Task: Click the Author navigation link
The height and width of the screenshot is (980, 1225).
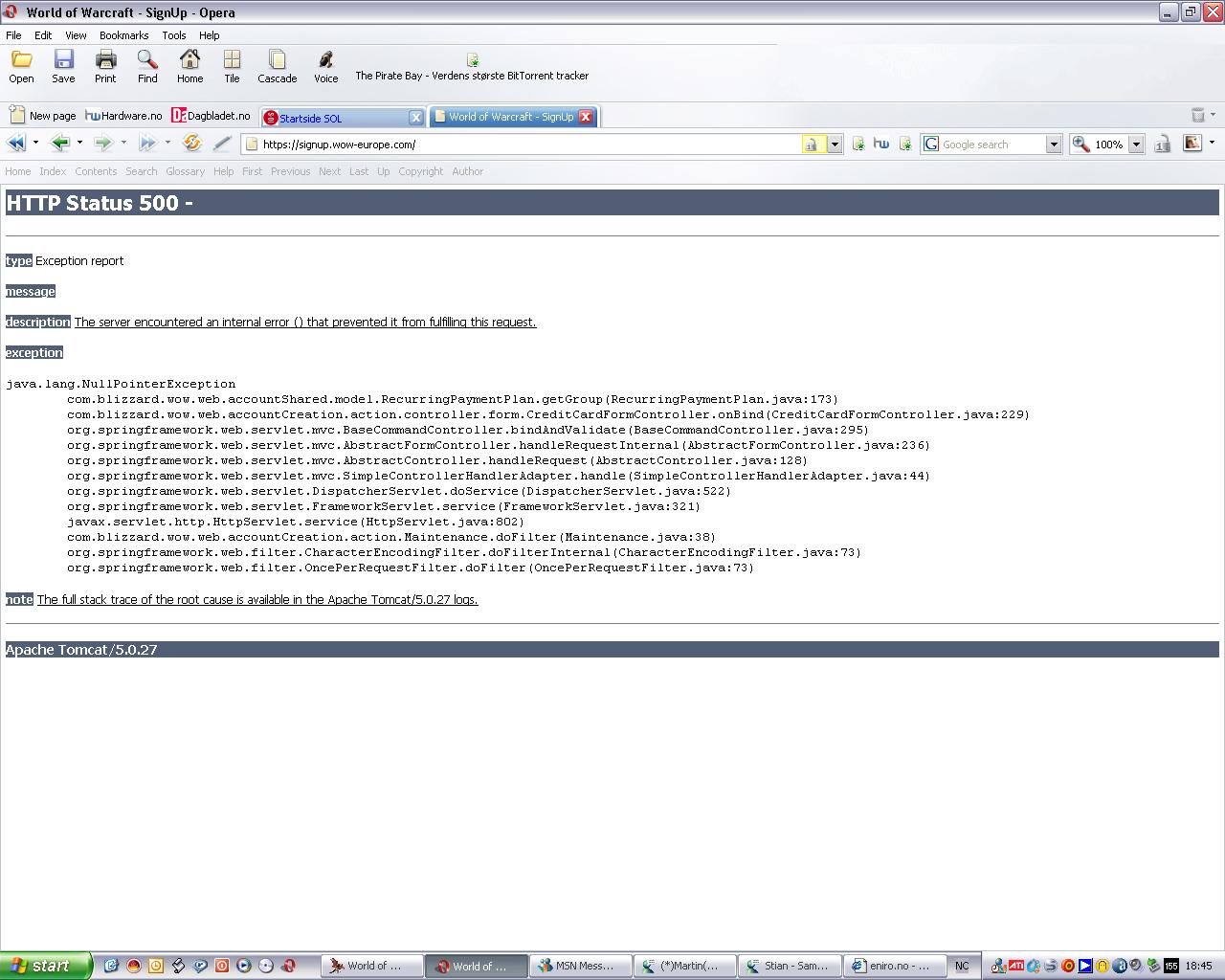Action: 467,171
